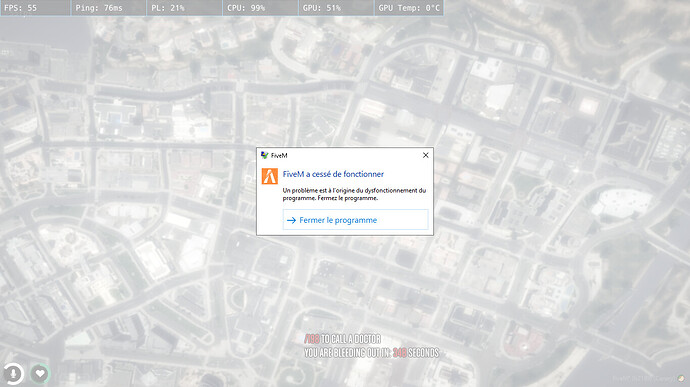Viewport: 690px width, 387px height.
Task: Close the FiveM crash dialog
Action: pos(426,155)
